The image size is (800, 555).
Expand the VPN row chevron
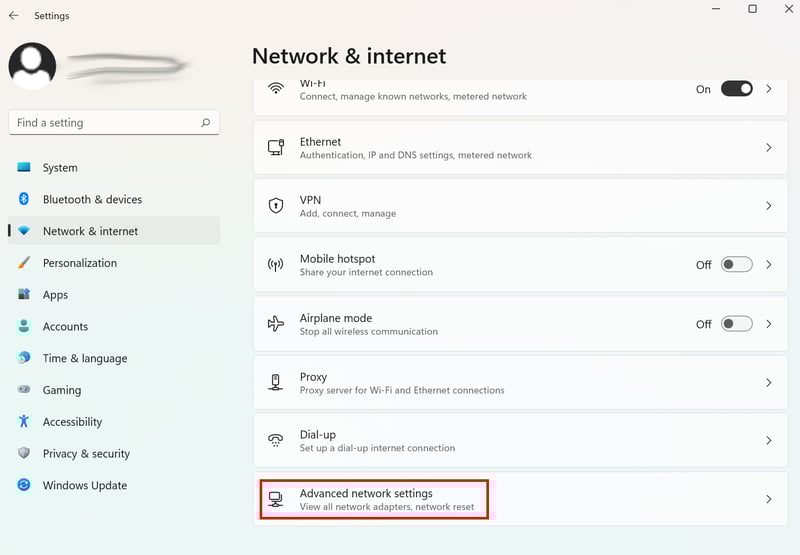(x=768, y=206)
